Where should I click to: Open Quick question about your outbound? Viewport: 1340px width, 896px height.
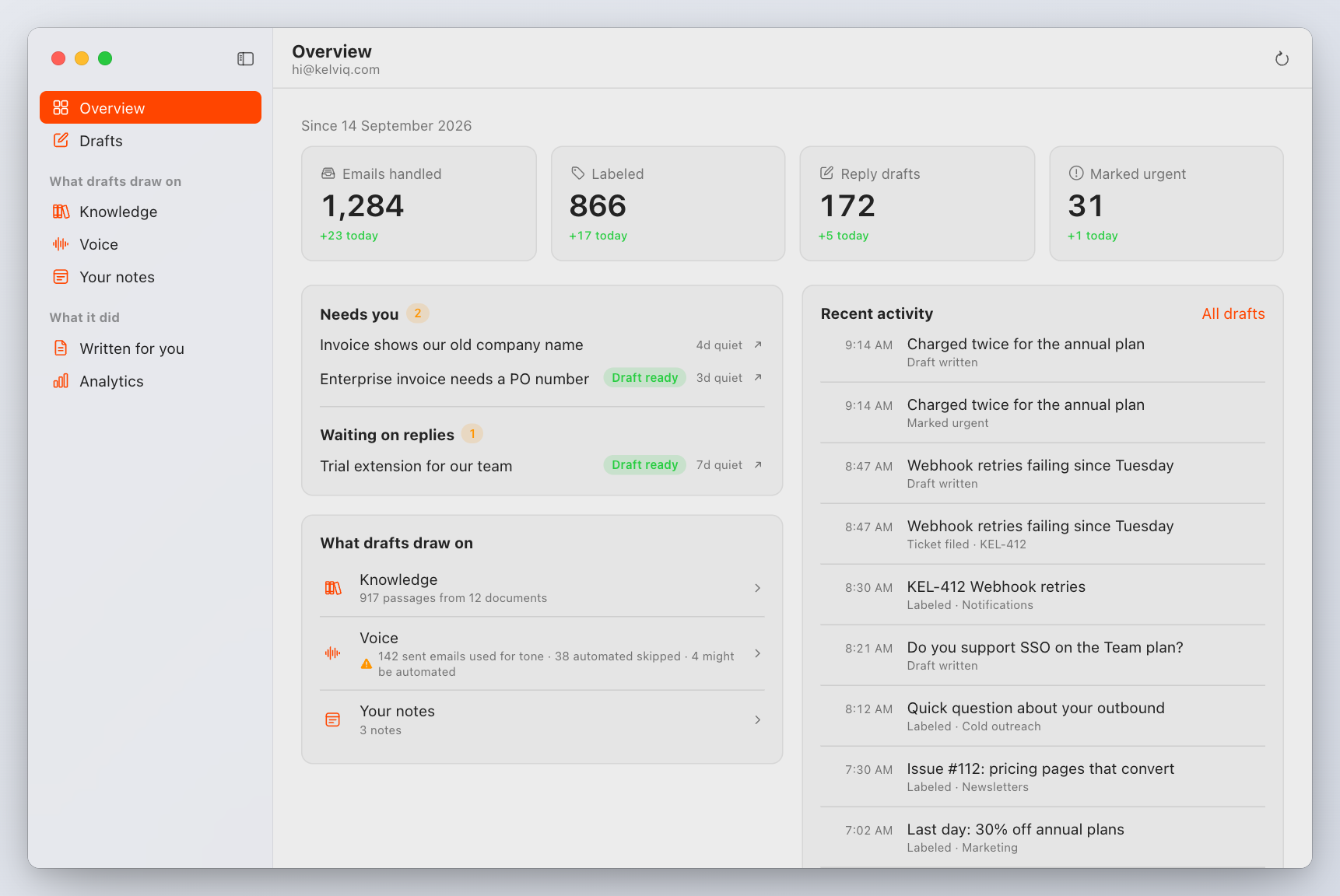(x=1043, y=716)
